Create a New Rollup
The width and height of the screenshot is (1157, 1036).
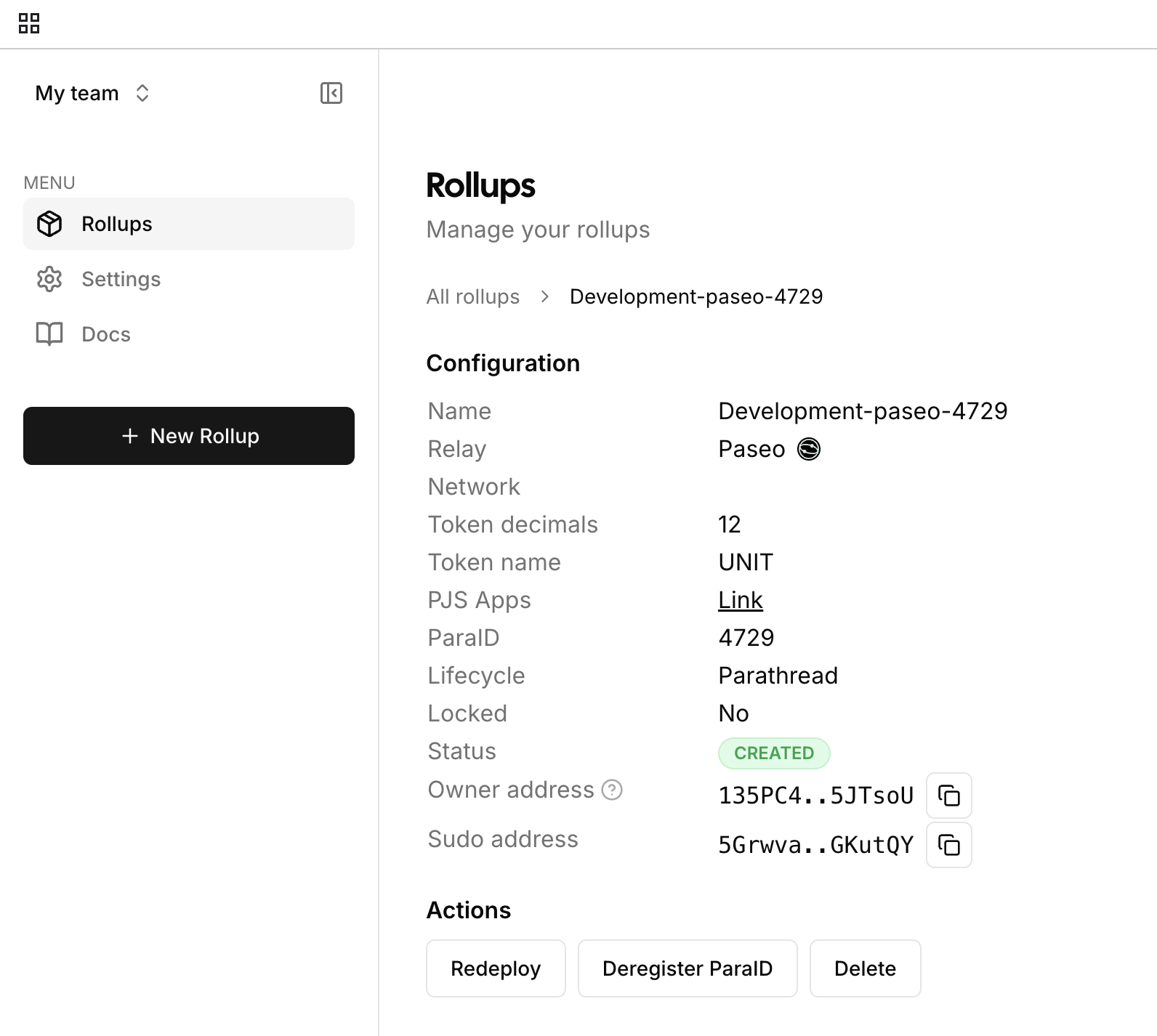coord(189,436)
